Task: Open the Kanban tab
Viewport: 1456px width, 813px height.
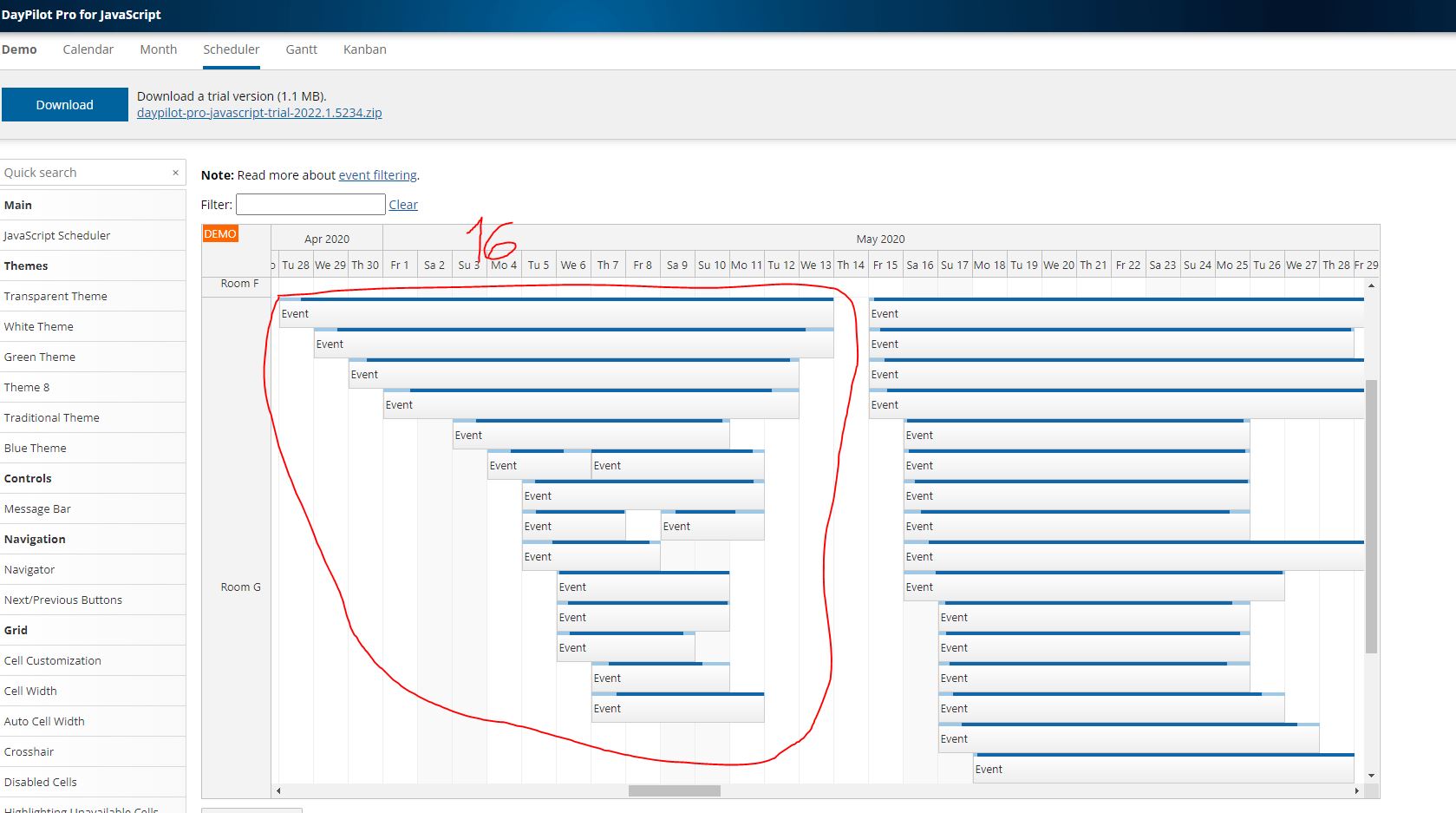Action: coord(365,49)
